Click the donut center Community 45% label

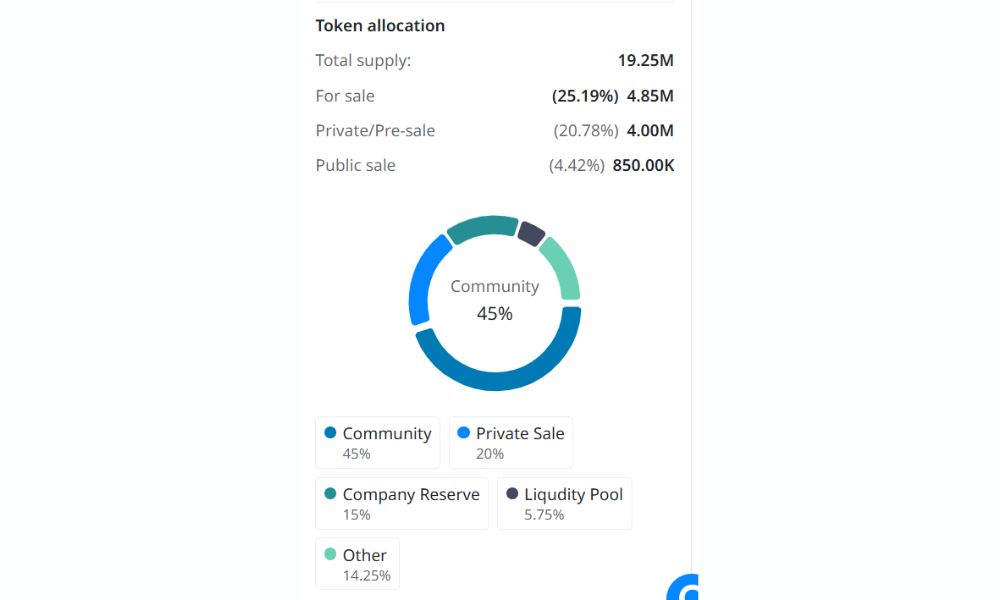point(494,300)
